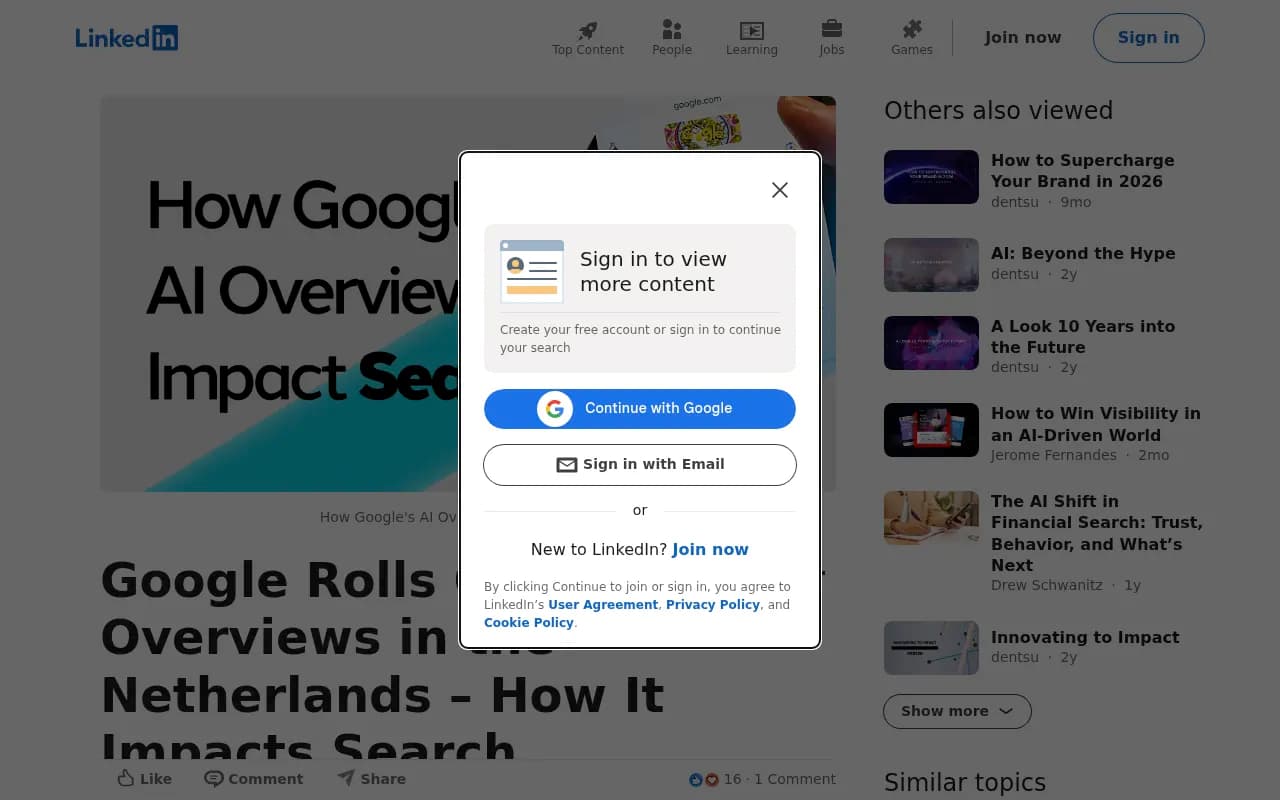Open article titled How to Supercharge Your Brand in 2026
The image size is (1280, 800).
(1083, 171)
